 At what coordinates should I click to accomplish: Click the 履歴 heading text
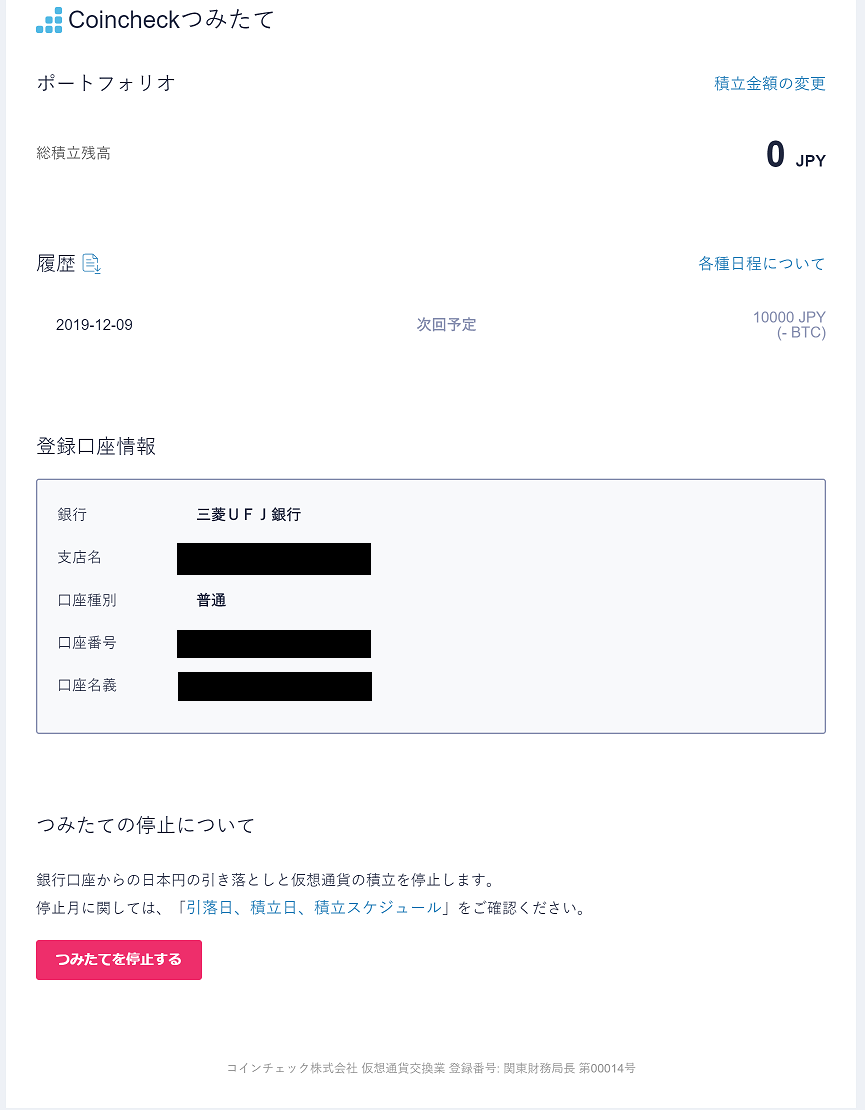tap(55, 264)
